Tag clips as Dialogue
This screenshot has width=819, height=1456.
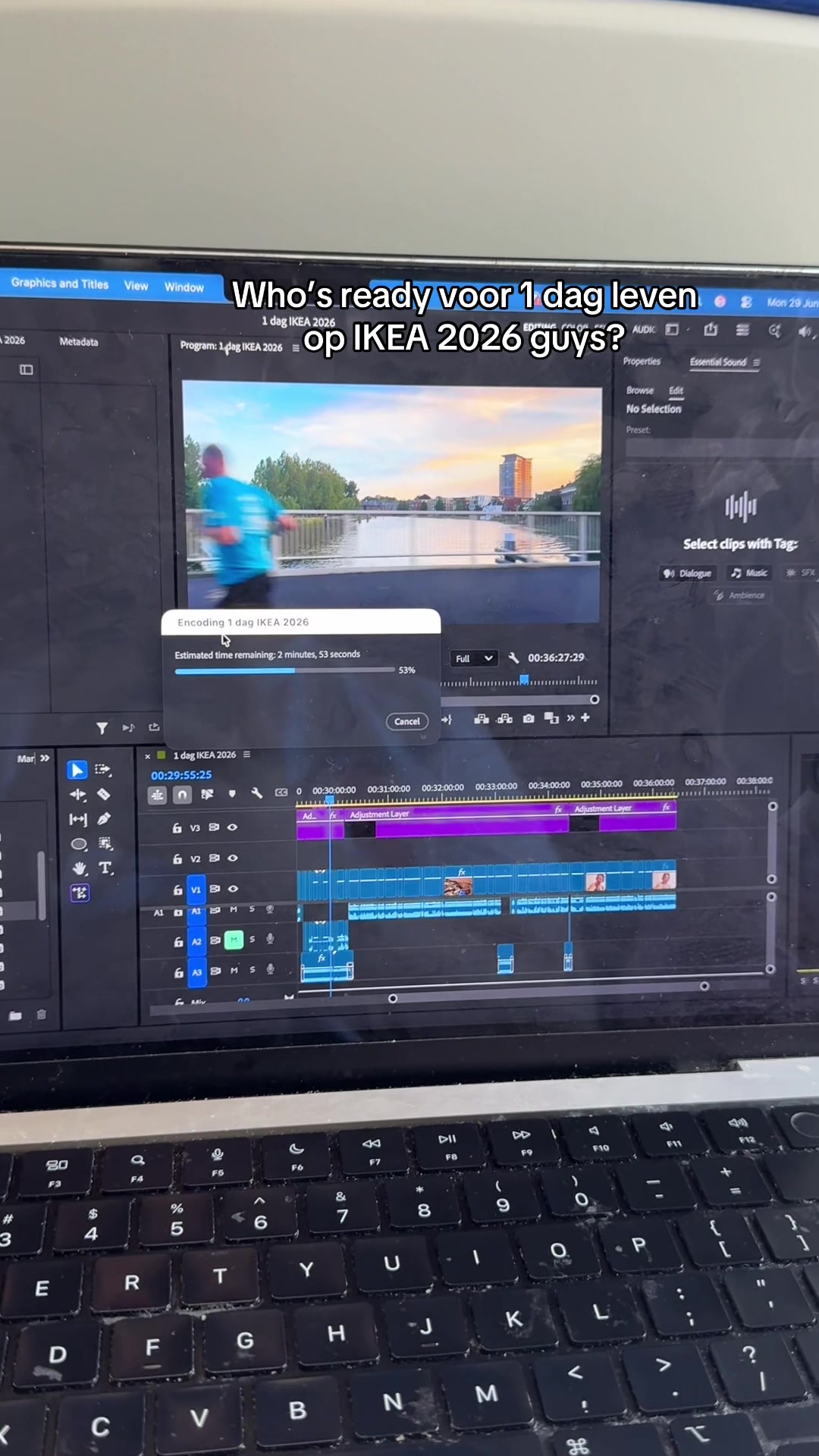pos(688,573)
